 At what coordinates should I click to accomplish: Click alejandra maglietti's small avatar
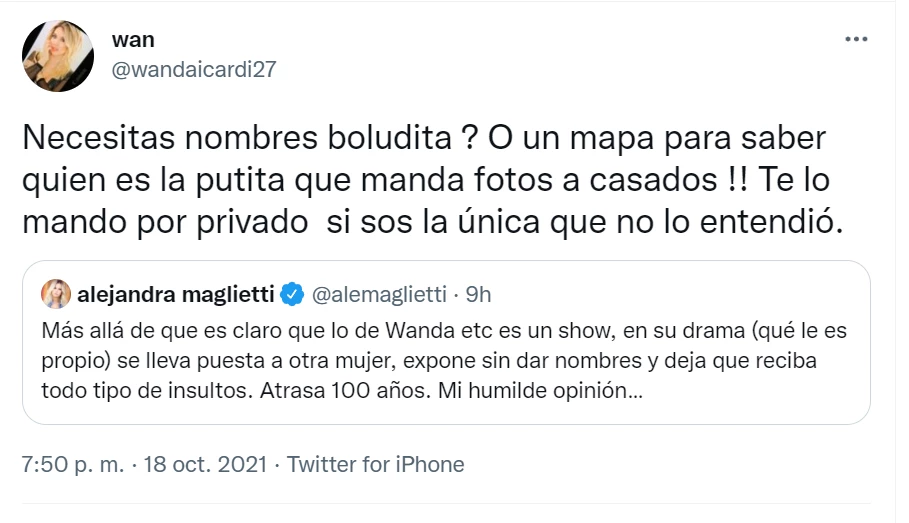point(56,294)
